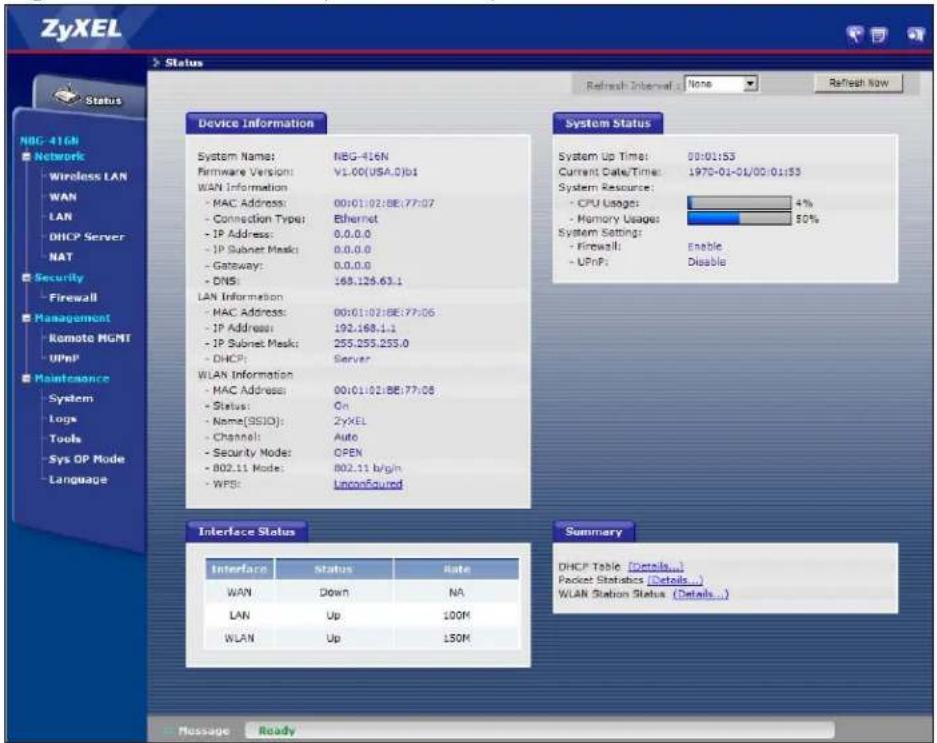This screenshot has height=743, width=937.
Task: Click the Device Information panel header
Action: [x=256, y=124]
